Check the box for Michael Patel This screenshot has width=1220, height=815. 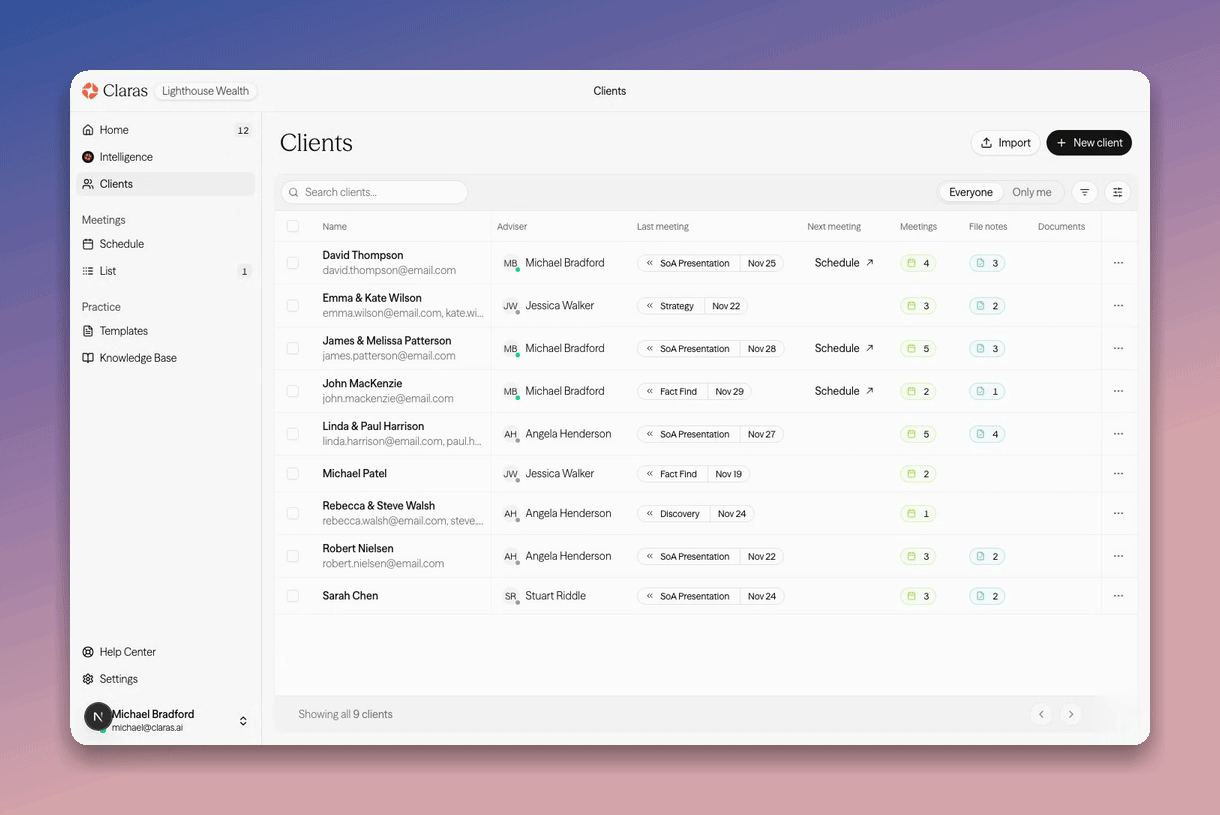(293, 474)
